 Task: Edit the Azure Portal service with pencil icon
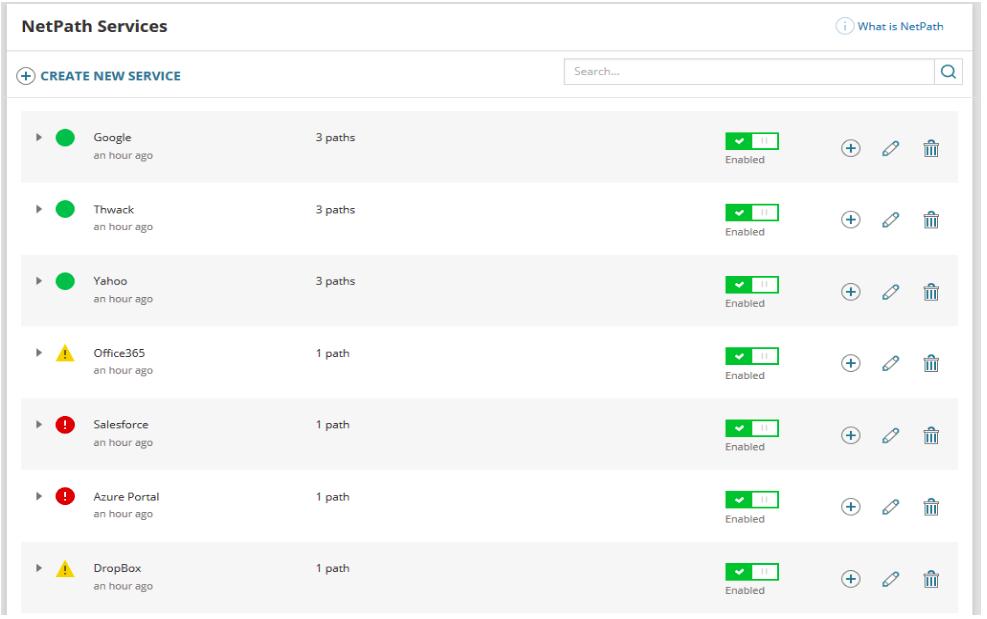pos(890,507)
